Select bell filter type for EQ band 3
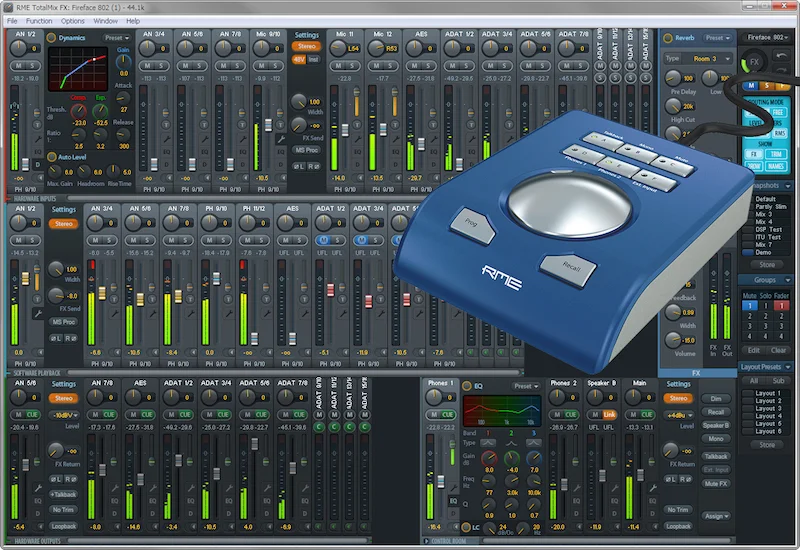 (534, 443)
